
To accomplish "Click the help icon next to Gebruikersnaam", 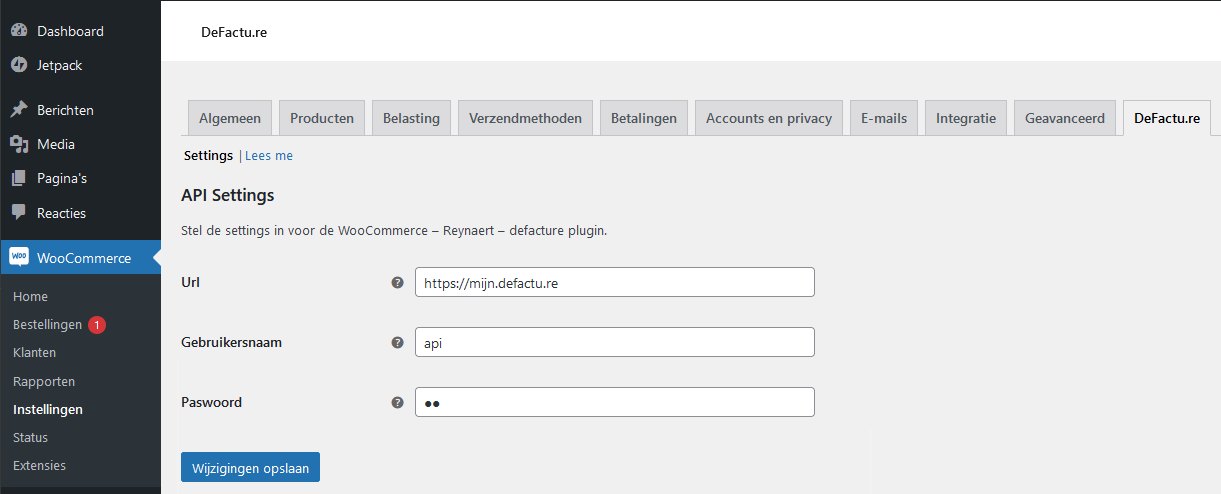I will point(397,343).
